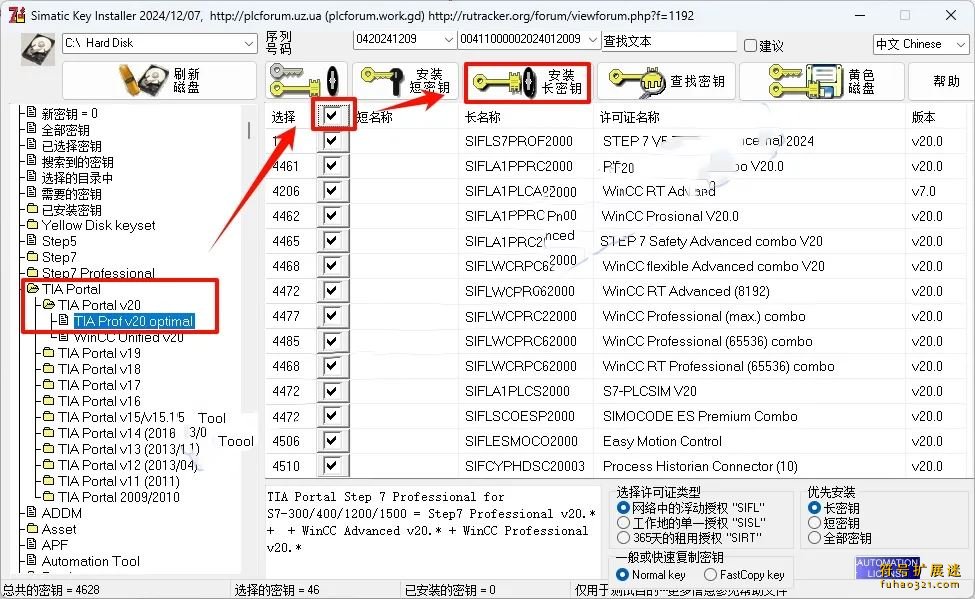This screenshot has width=975, height=599.
Task: Click the keys and USB toolbar button
Action: 305,80
